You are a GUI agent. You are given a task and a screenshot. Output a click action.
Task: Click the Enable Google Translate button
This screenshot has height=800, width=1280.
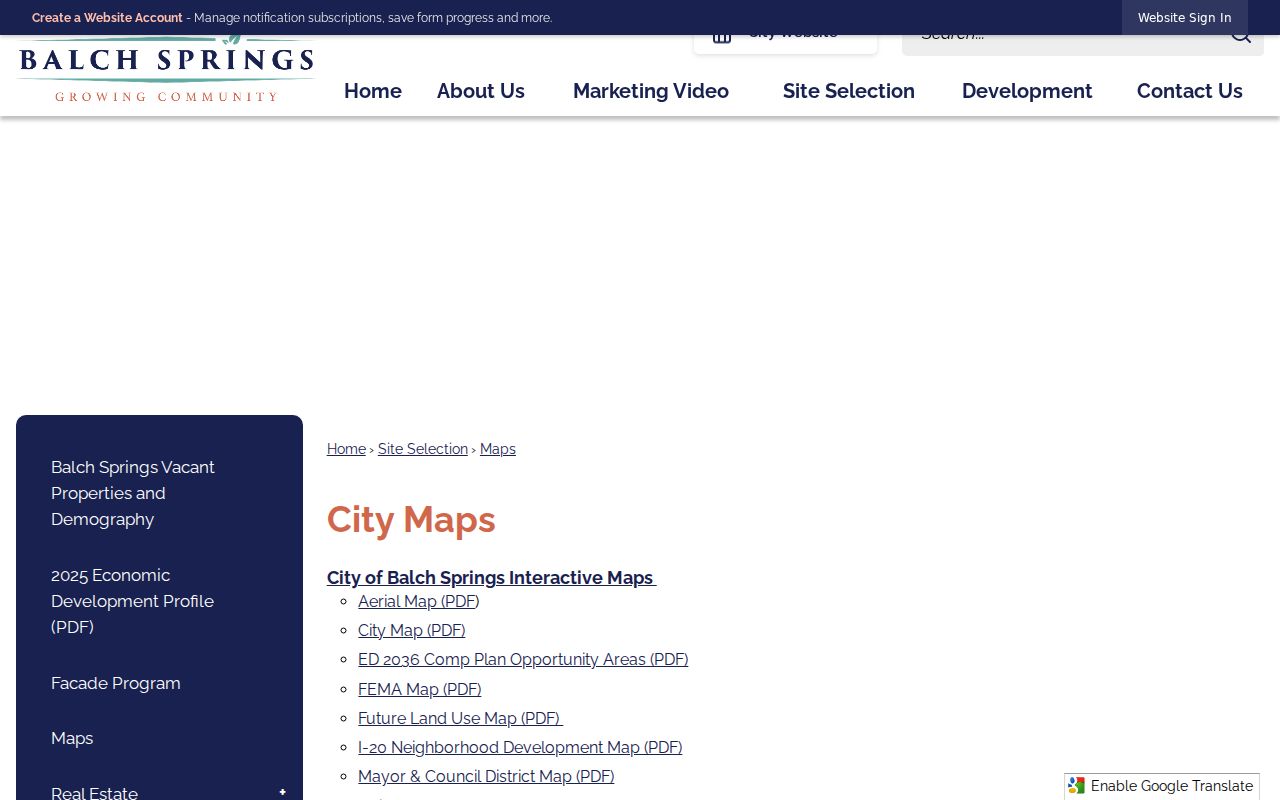click(x=1162, y=786)
